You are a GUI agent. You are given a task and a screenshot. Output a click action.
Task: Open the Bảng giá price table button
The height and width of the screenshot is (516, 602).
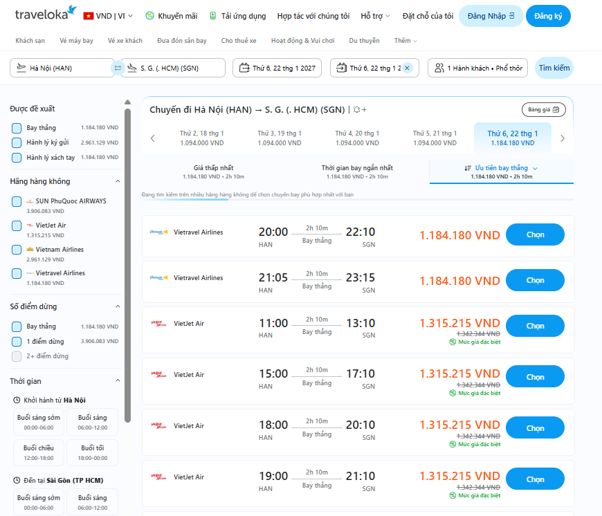[543, 110]
